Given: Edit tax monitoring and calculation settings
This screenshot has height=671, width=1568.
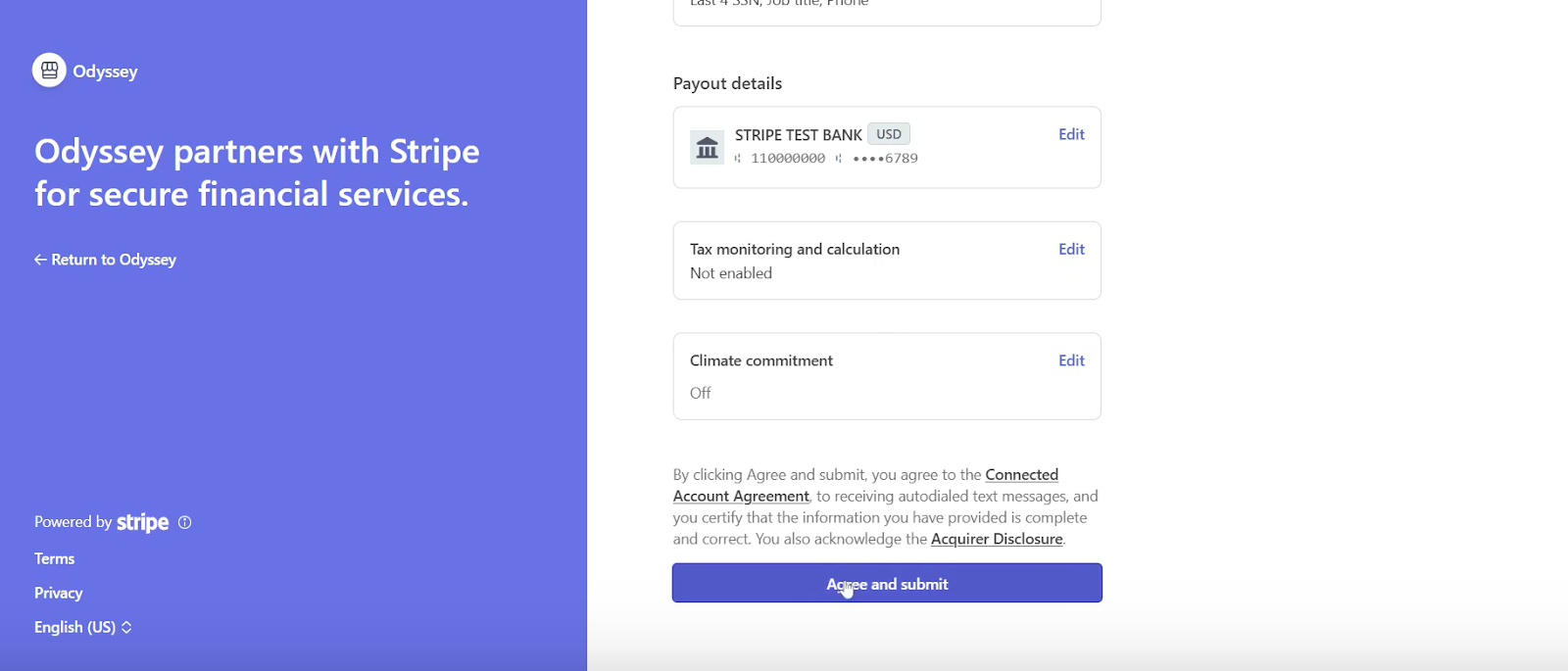Looking at the screenshot, I should click(1071, 249).
